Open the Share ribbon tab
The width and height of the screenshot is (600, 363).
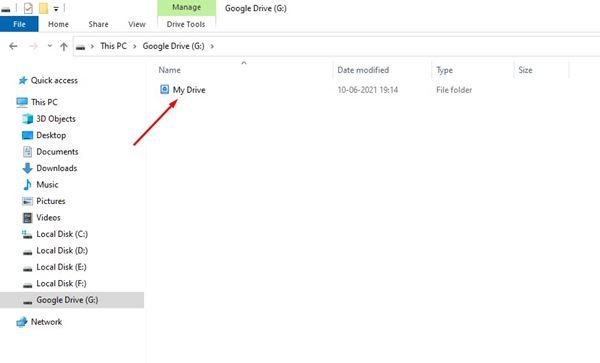tap(98, 24)
